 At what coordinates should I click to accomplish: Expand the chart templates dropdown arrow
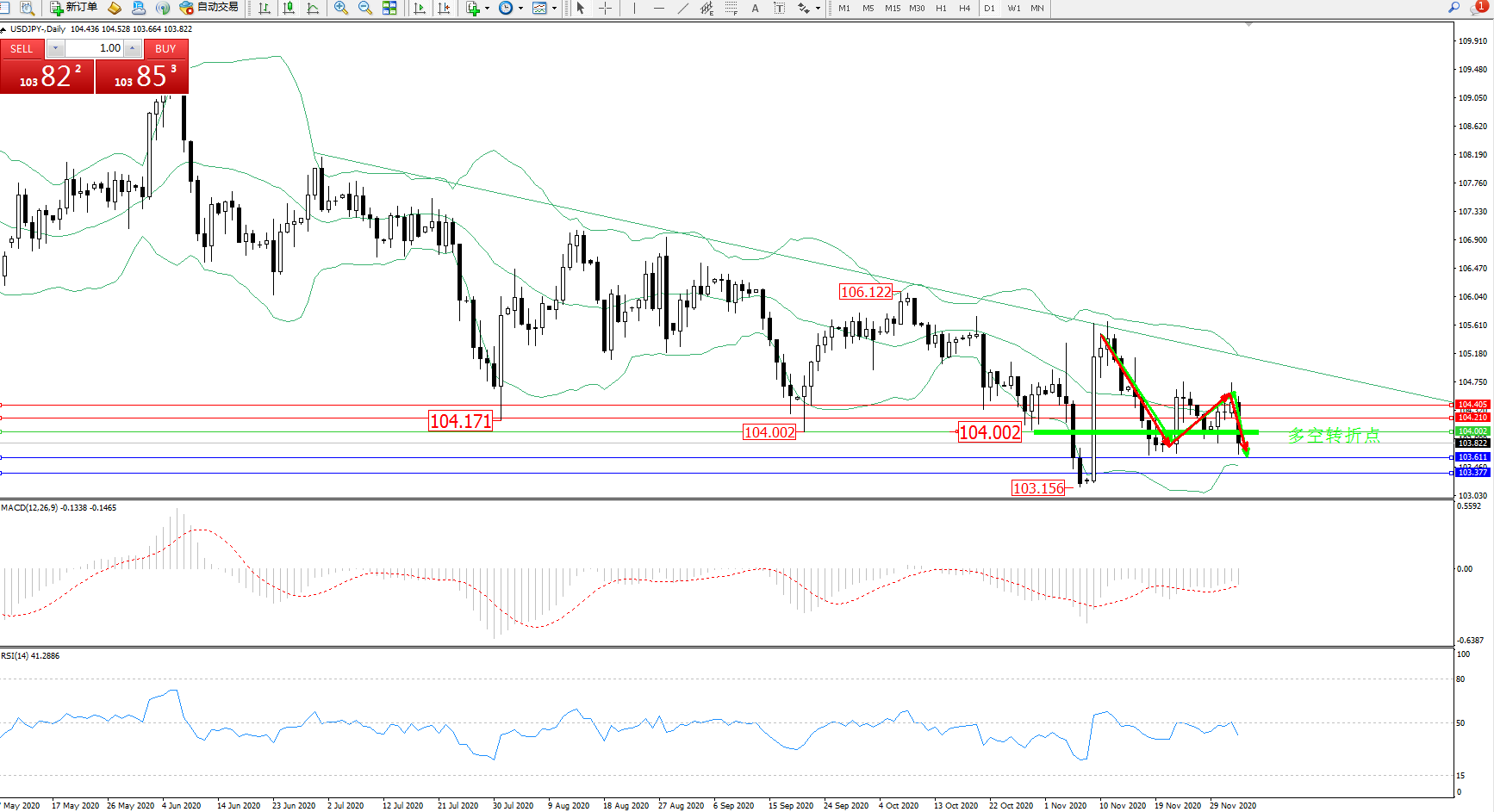click(x=554, y=9)
